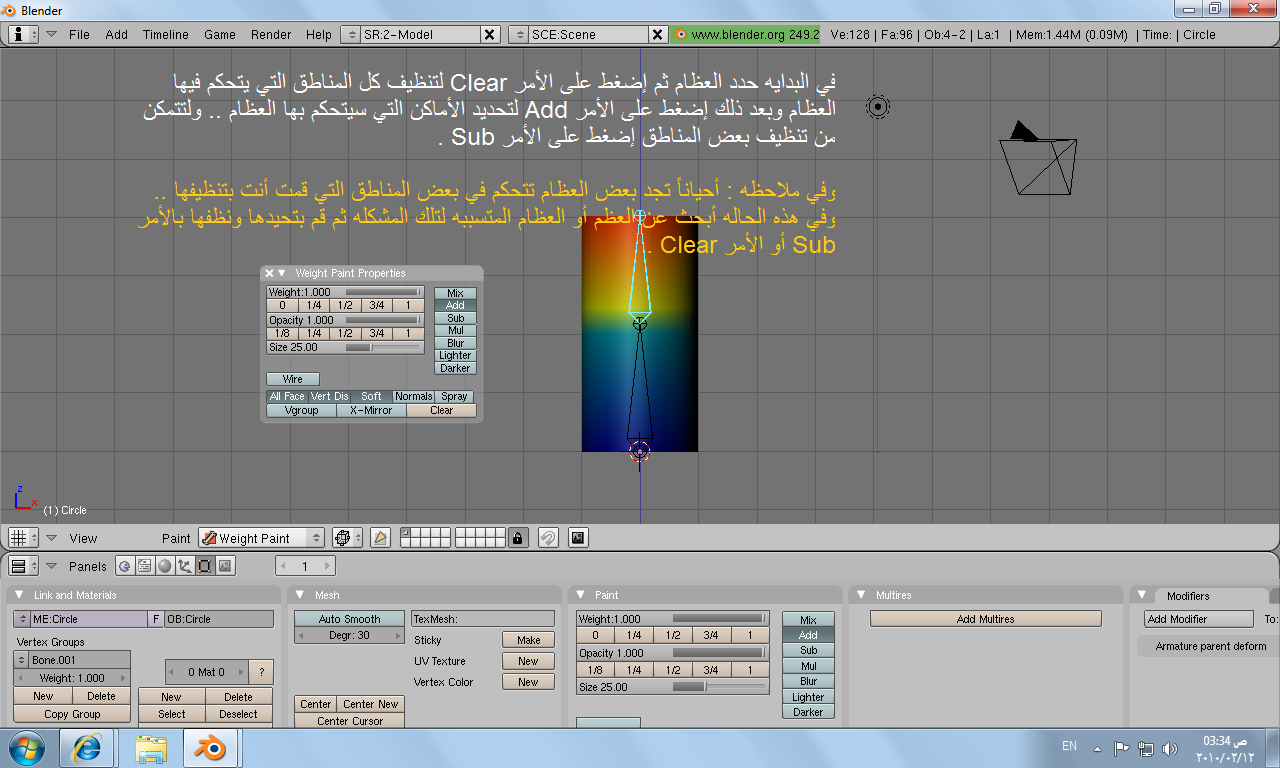Open the Paint menu in 3D header
This screenshot has width=1280, height=768.
[176, 538]
